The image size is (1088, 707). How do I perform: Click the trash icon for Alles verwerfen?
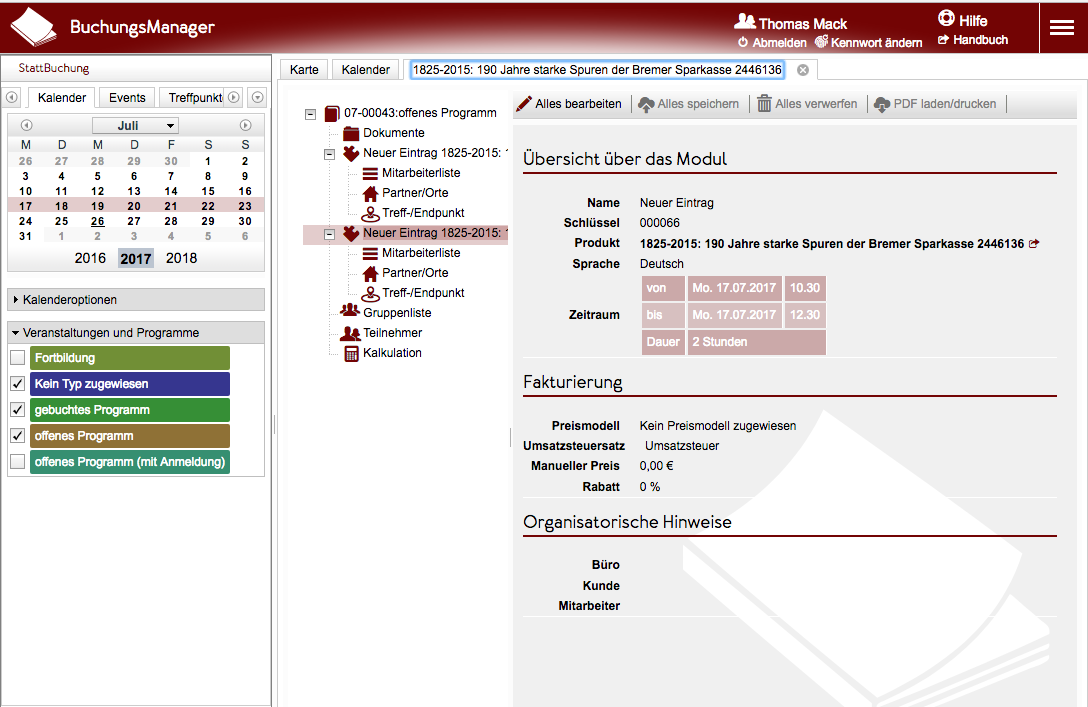pos(764,104)
